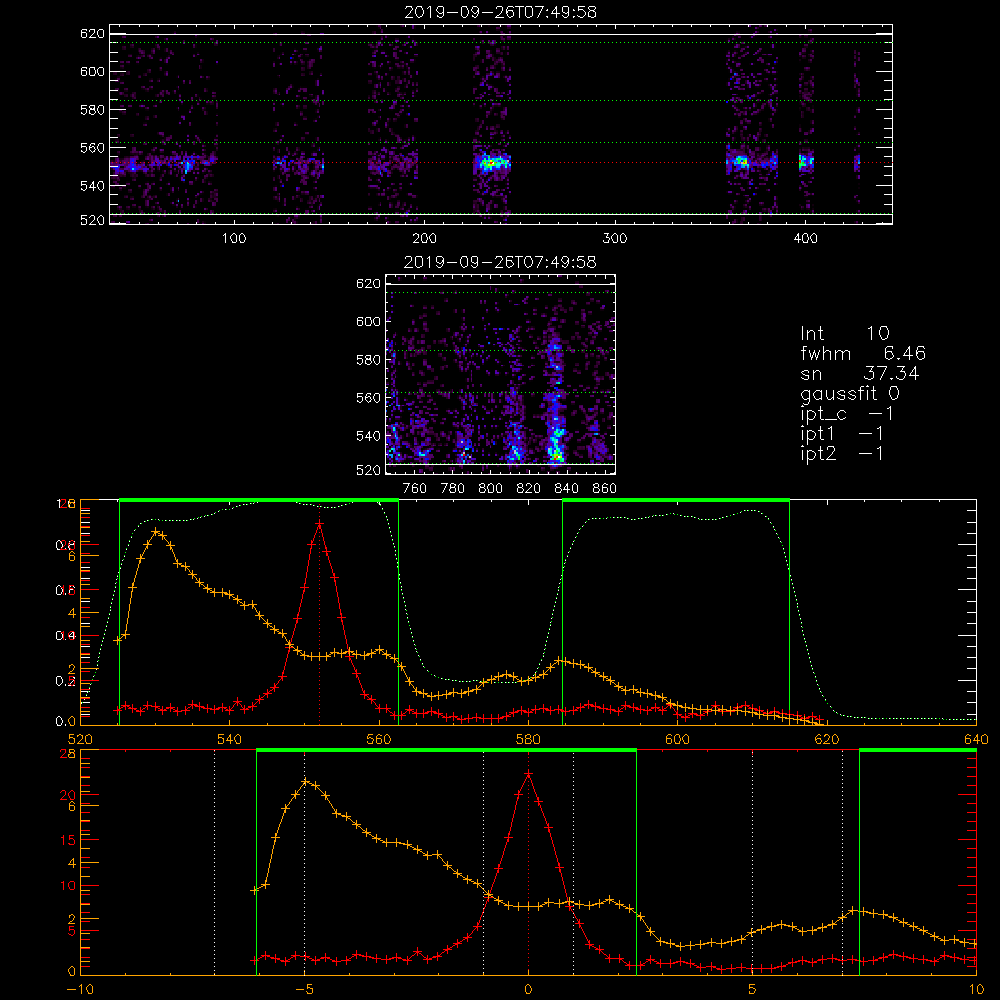Image resolution: width=1000 pixels, height=1000 pixels.
Task: Click x-axis label 640 on third profile plot
Action: [x=976, y=739]
